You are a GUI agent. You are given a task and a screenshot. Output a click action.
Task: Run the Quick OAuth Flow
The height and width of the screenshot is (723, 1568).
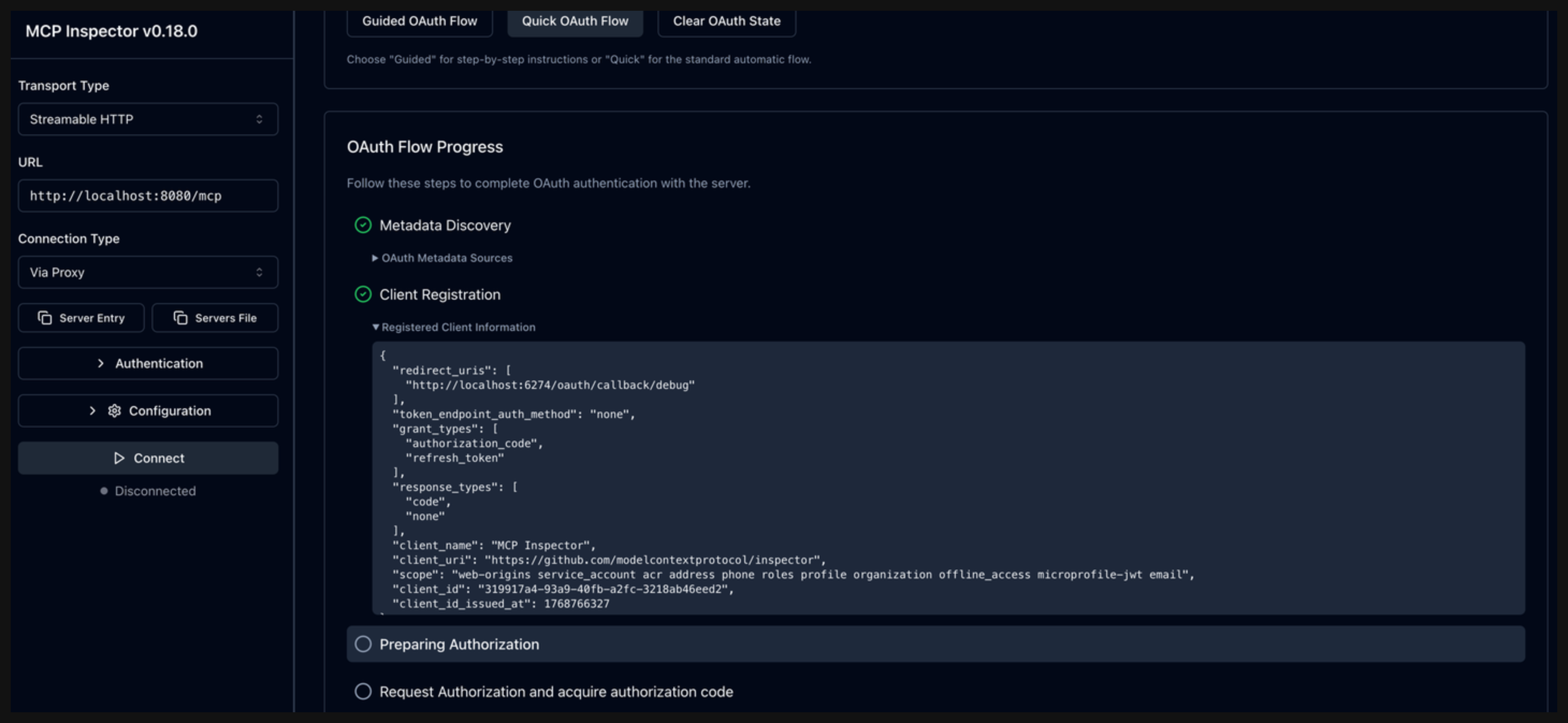[575, 21]
